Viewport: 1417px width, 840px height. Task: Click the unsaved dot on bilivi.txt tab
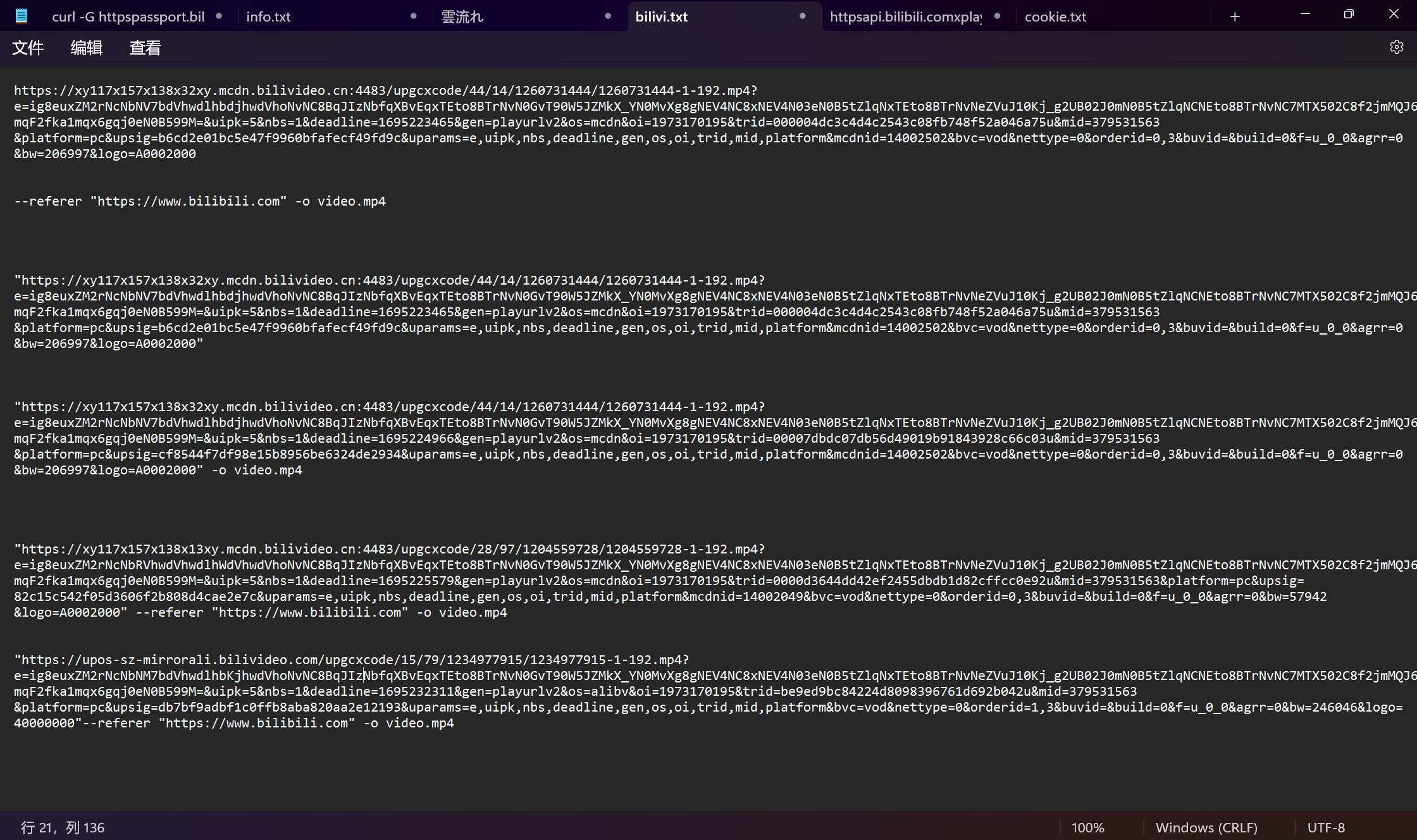pos(801,16)
